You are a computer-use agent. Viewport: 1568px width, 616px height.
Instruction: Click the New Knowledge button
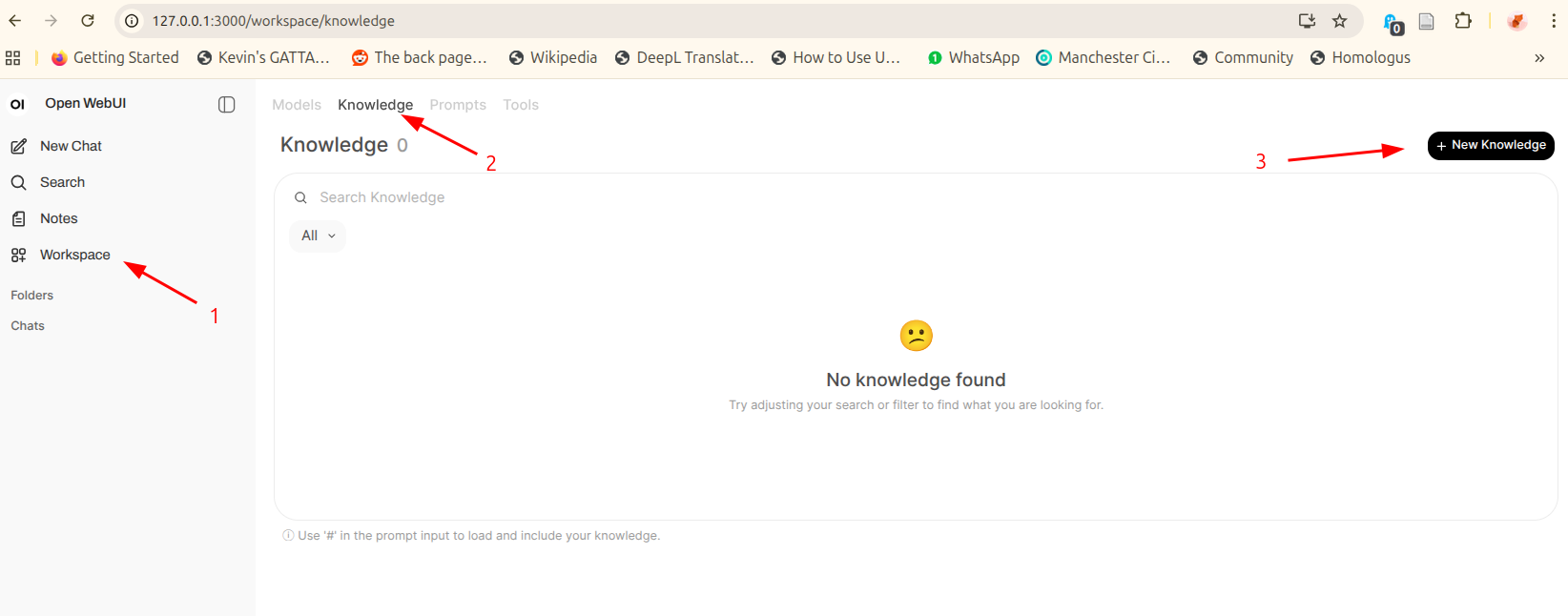(1490, 145)
